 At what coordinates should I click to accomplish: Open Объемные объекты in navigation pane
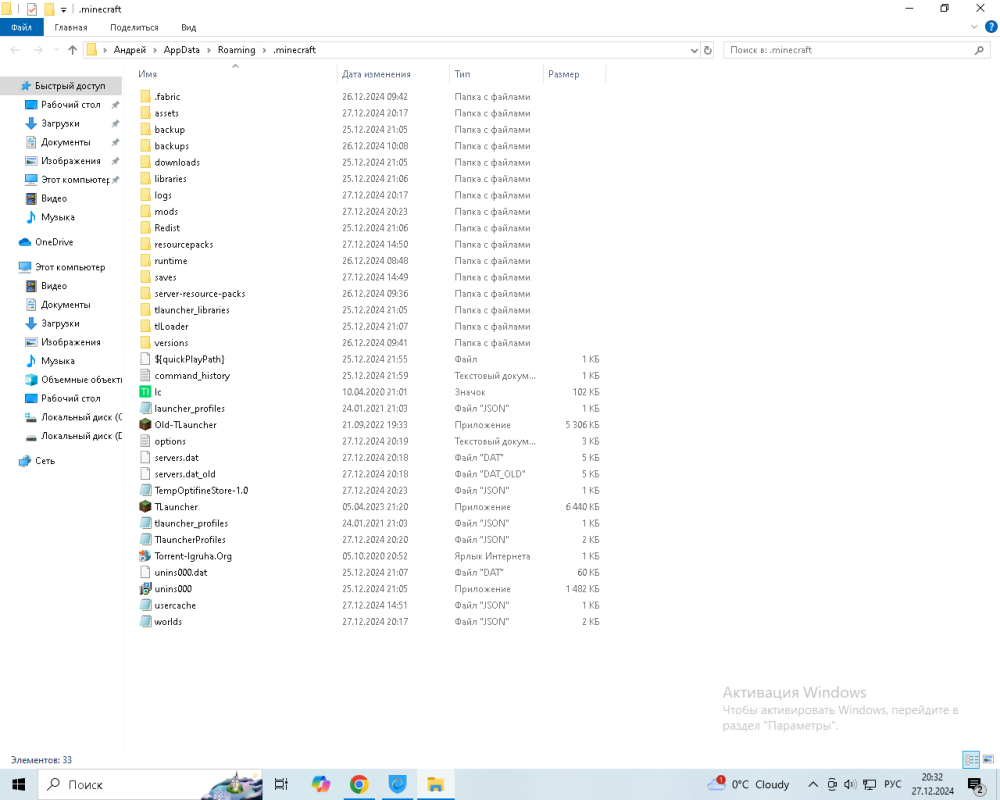[73, 380]
